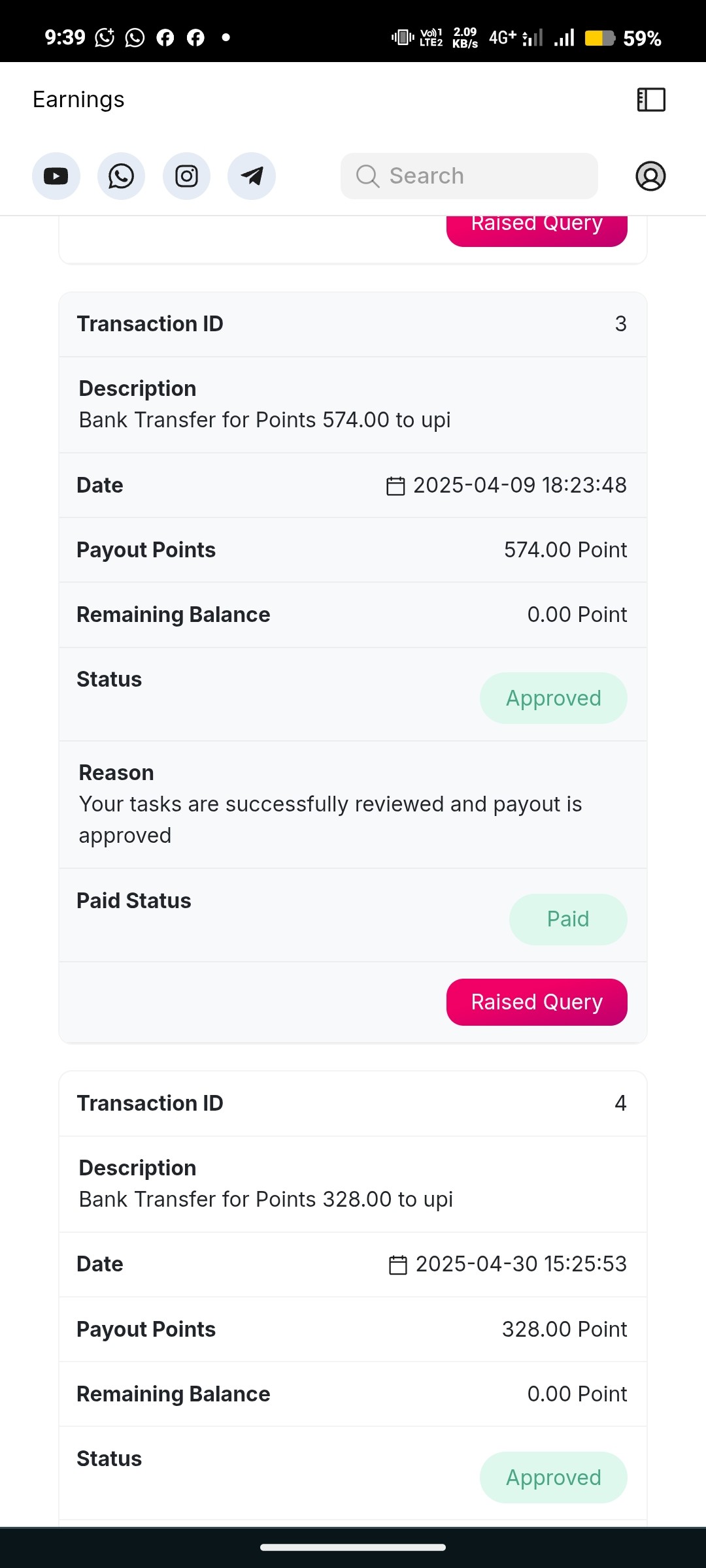This screenshot has width=706, height=1568.
Task: Tap the Paid status badge
Action: point(568,919)
